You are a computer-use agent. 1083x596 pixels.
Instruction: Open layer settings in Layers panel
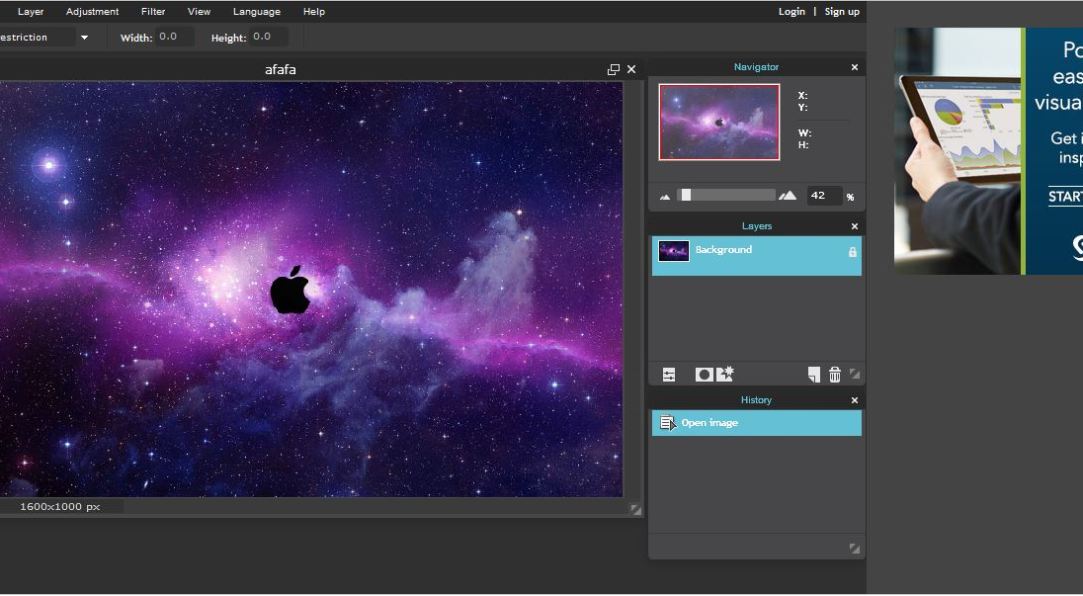[669, 374]
